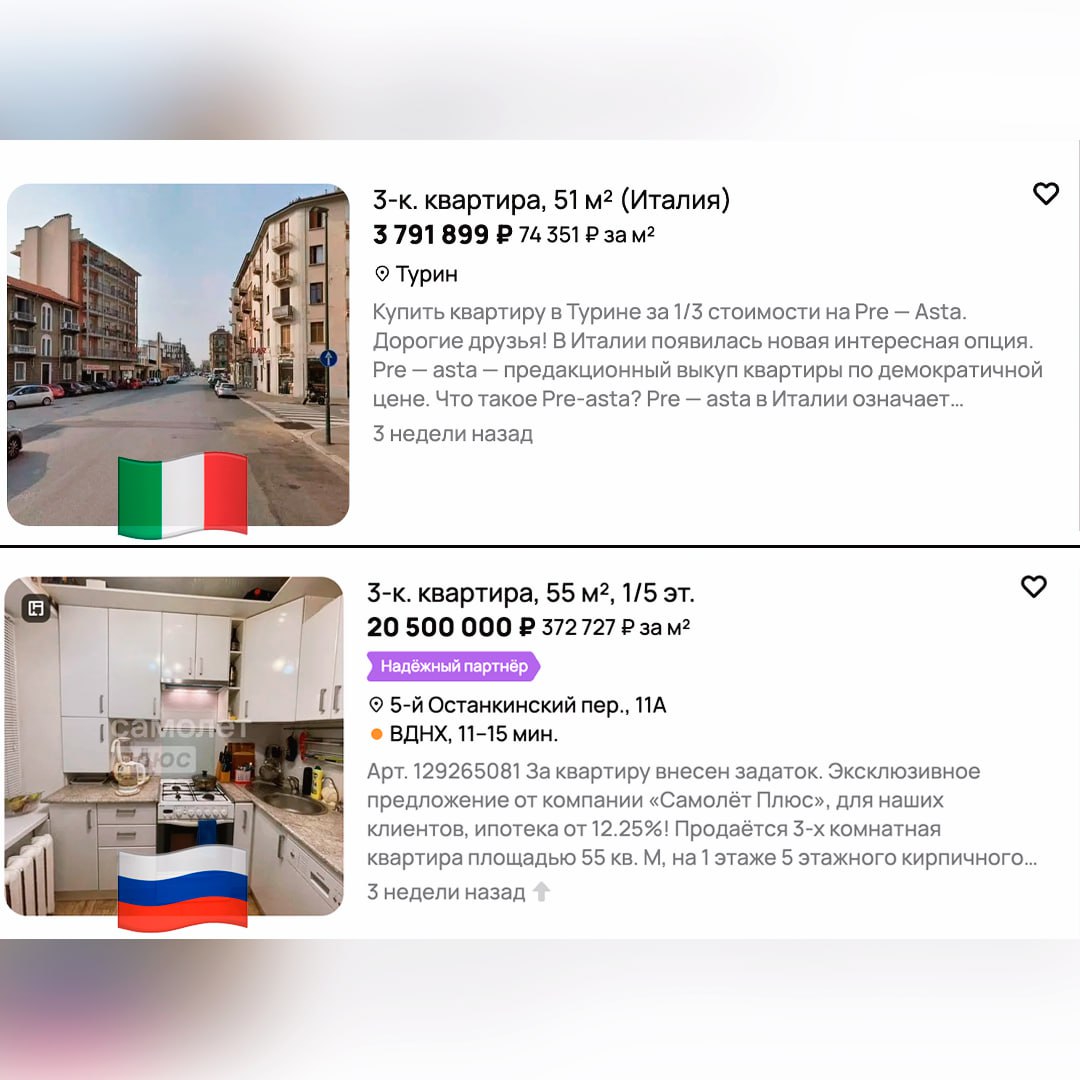Viewport: 1080px width, 1080px height.
Task: Click the orange metro dot beside ВДНХ
Action: click(376, 734)
